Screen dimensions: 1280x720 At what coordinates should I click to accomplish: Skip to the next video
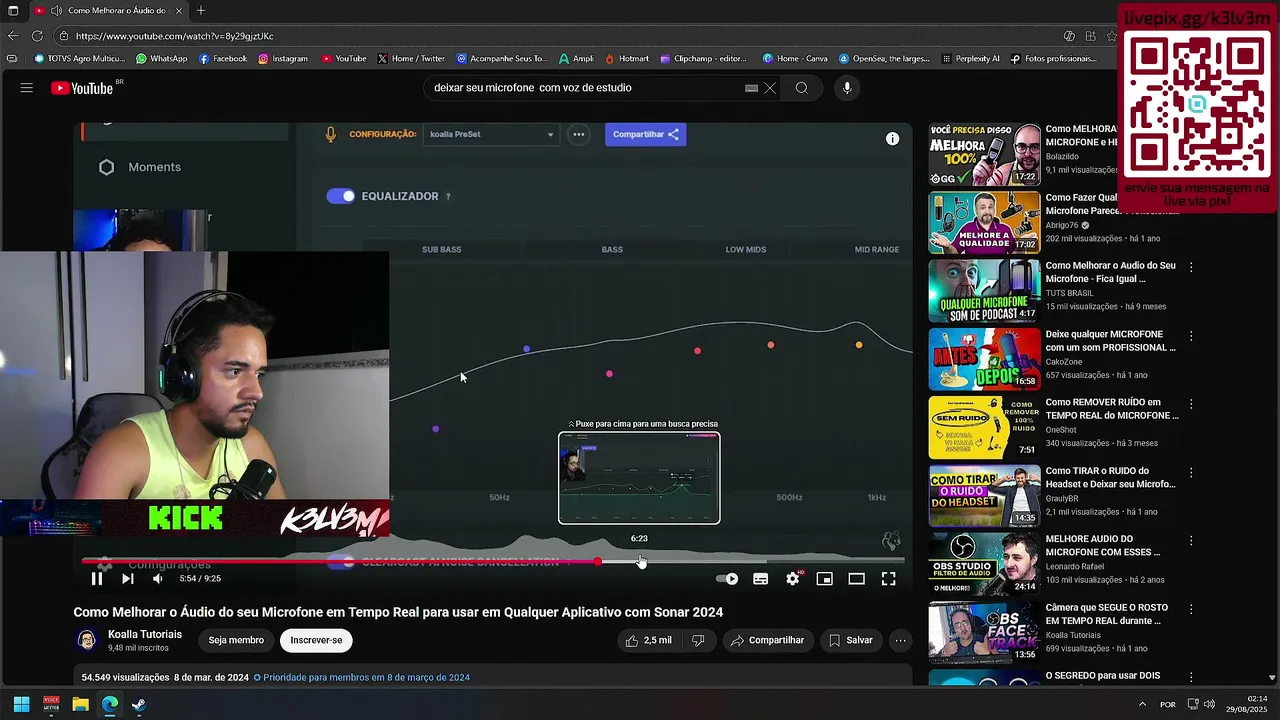[127, 579]
